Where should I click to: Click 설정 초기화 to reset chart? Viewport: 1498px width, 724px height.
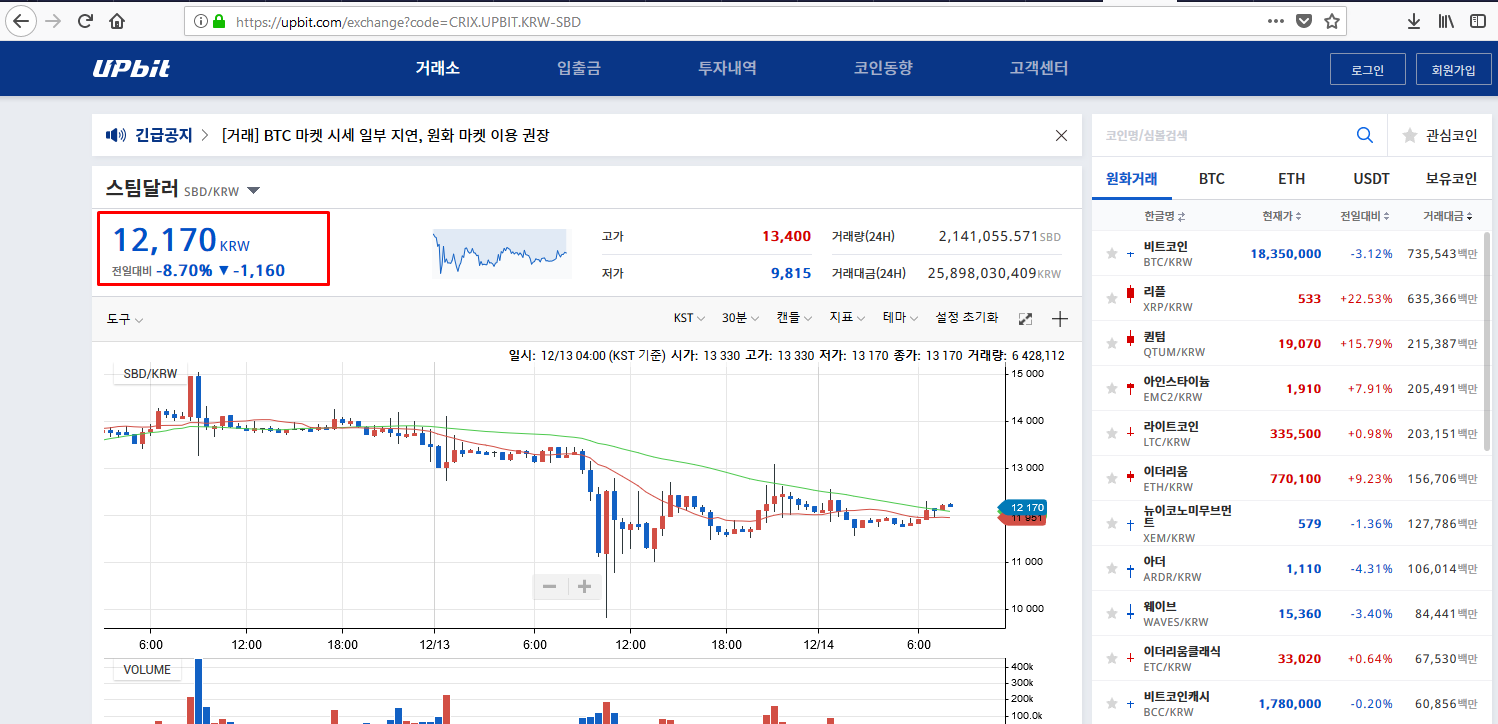click(966, 318)
